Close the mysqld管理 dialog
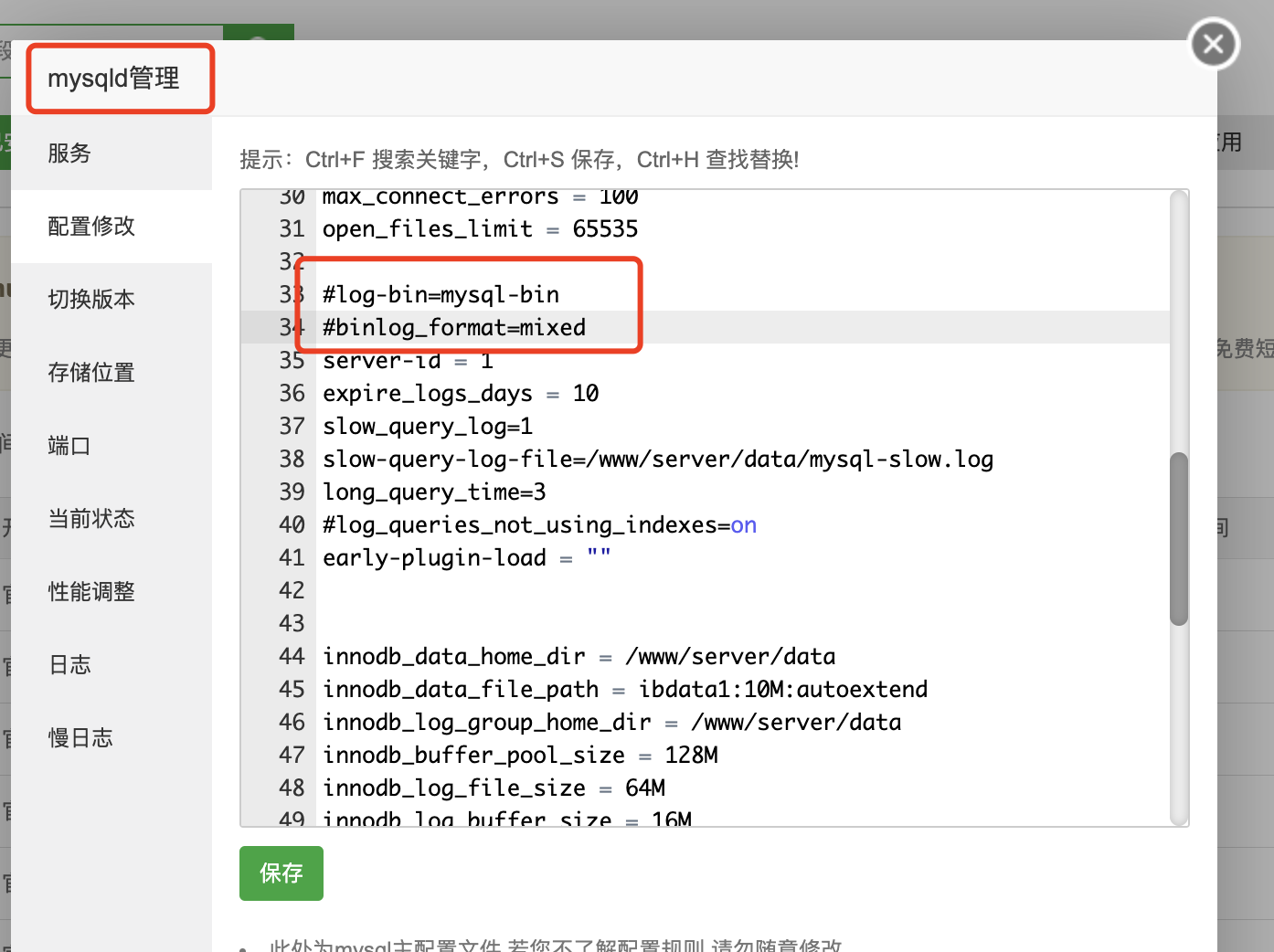The width and height of the screenshot is (1274, 952). click(1213, 43)
